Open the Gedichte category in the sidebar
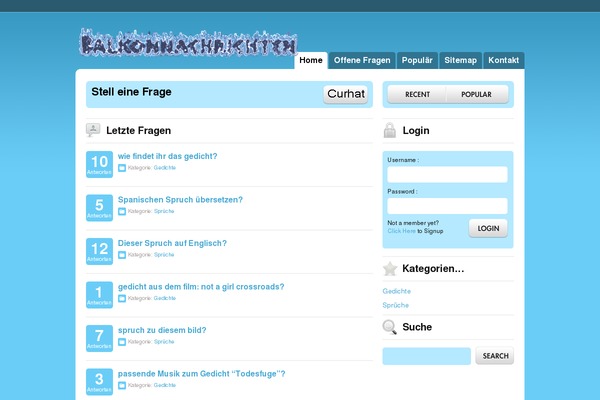The width and height of the screenshot is (600, 400). coord(396,291)
